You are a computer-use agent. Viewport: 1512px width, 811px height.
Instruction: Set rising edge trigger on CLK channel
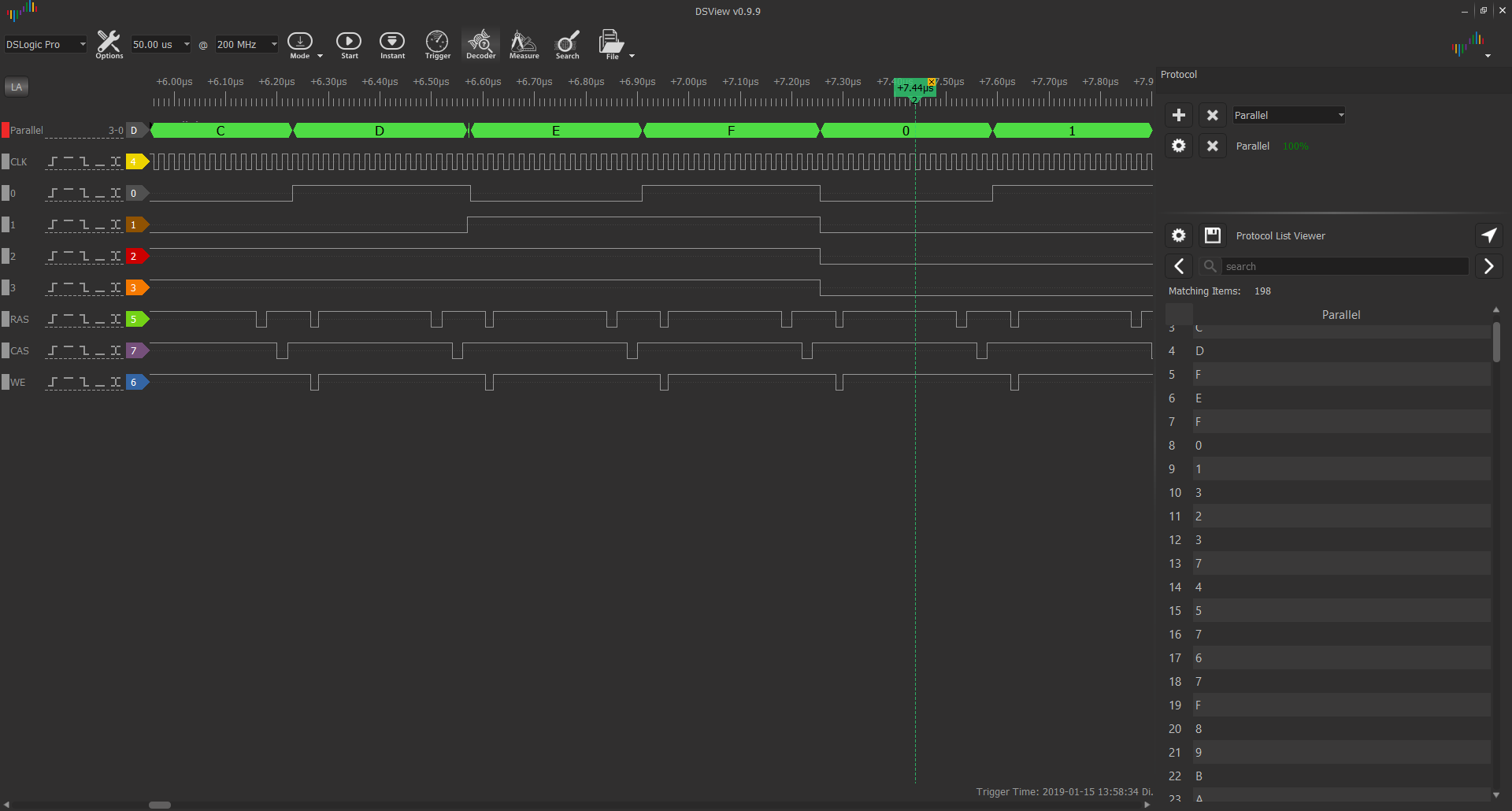[x=53, y=161]
